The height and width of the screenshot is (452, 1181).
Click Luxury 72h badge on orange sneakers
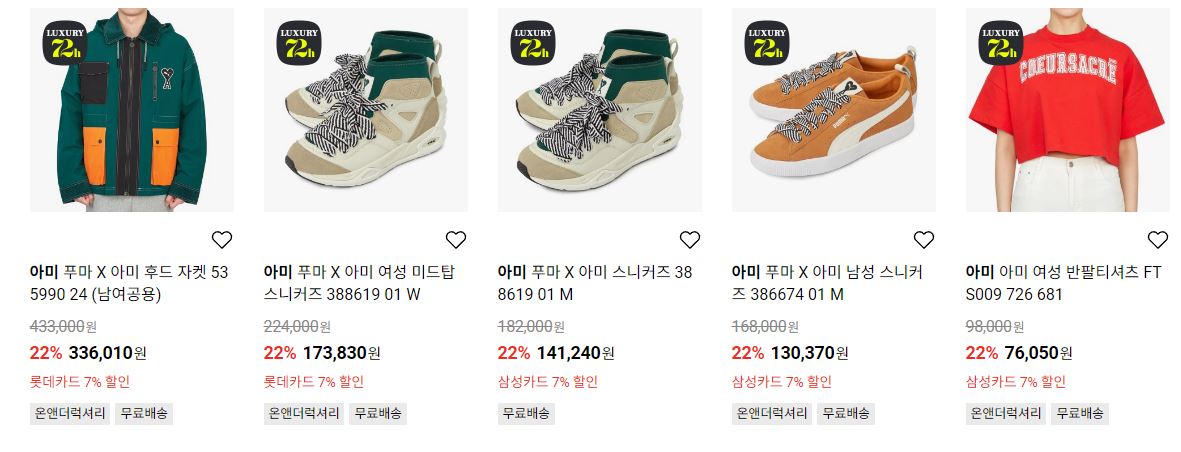(x=767, y=43)
